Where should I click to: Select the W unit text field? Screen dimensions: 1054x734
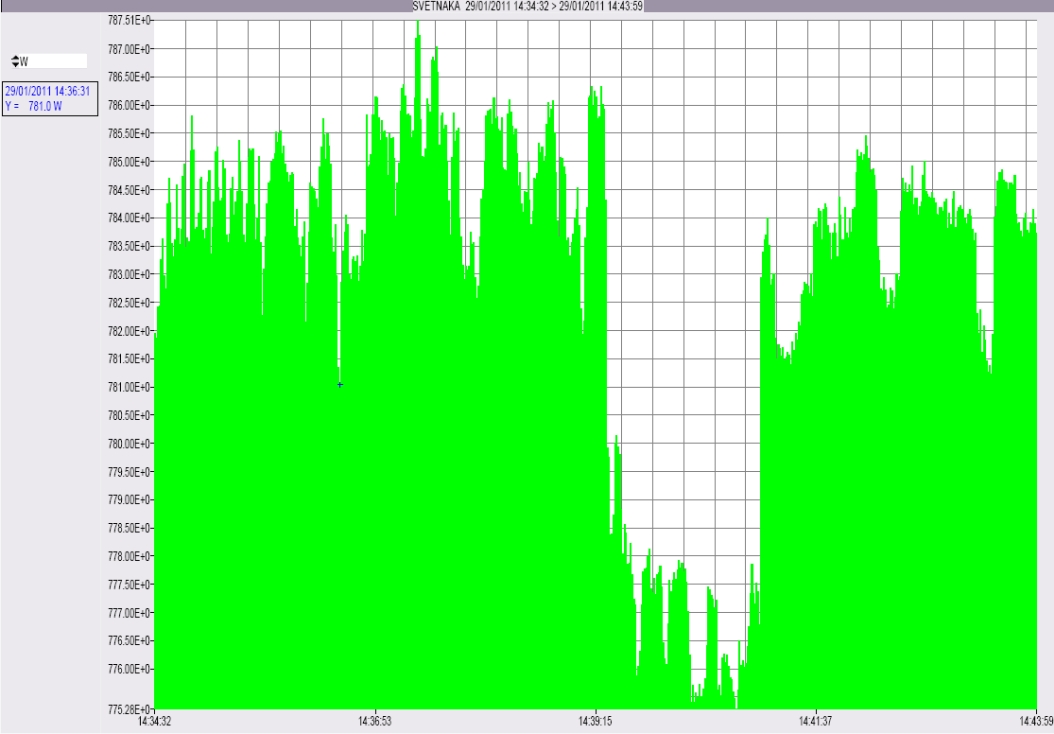click(53, 61)
